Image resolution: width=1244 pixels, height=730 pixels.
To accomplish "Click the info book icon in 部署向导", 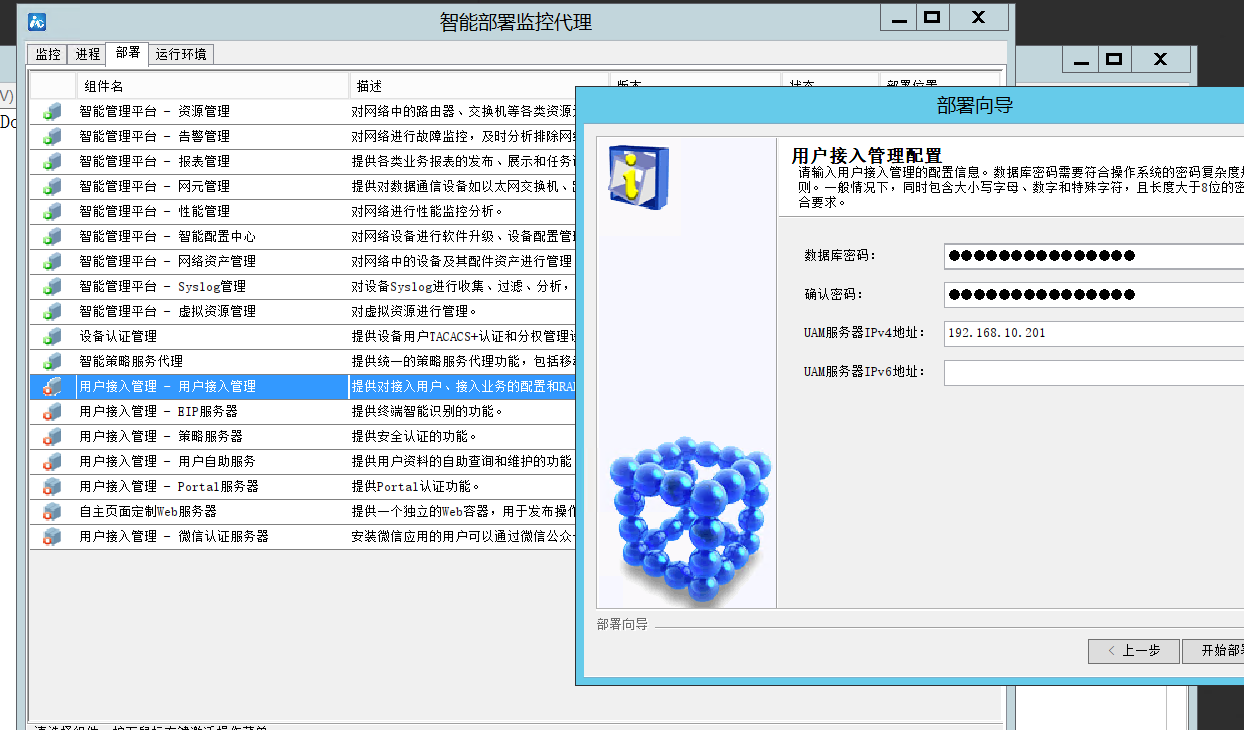I will coord(639,177).
